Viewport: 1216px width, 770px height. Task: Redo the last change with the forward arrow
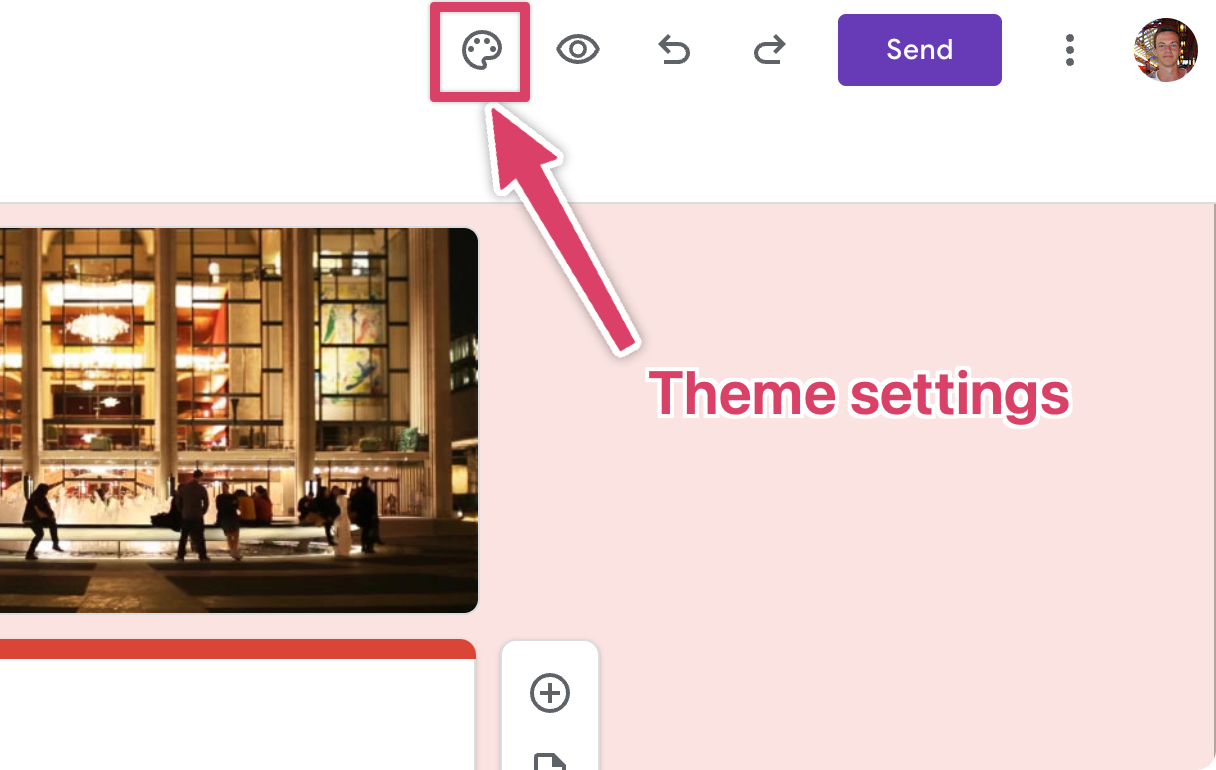point(768,49)
